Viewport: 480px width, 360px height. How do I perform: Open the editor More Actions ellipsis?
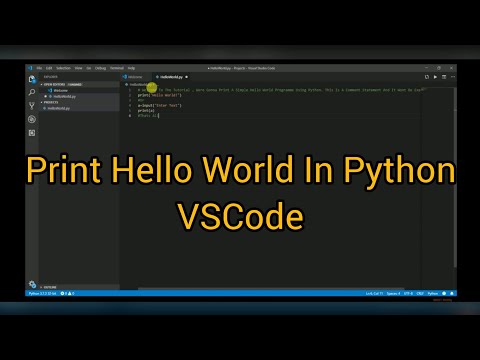point(453,77)
